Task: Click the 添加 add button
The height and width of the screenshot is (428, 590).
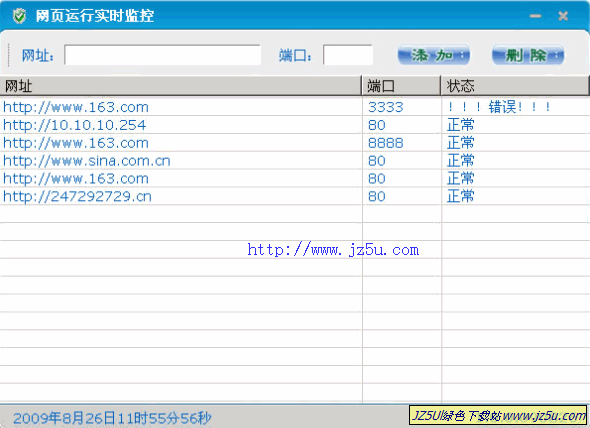Action: [433, 55]
